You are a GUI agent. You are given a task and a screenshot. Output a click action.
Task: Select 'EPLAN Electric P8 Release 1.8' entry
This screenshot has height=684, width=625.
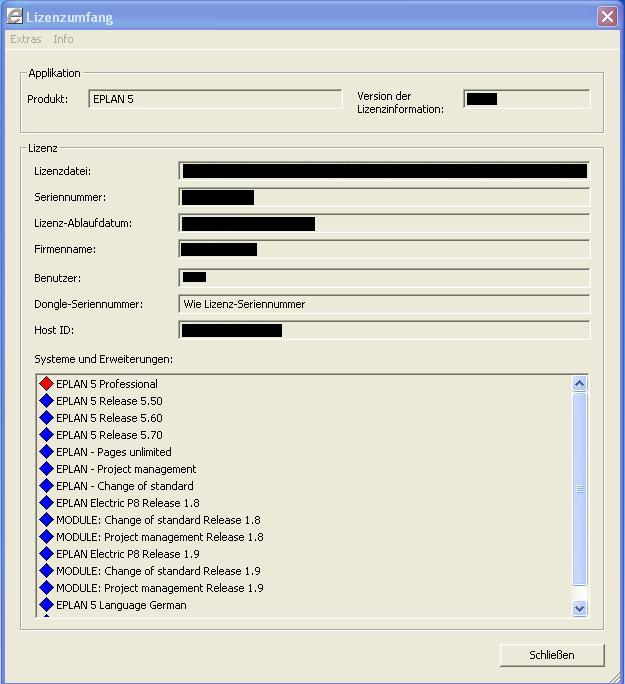click(x=128, y=503)
